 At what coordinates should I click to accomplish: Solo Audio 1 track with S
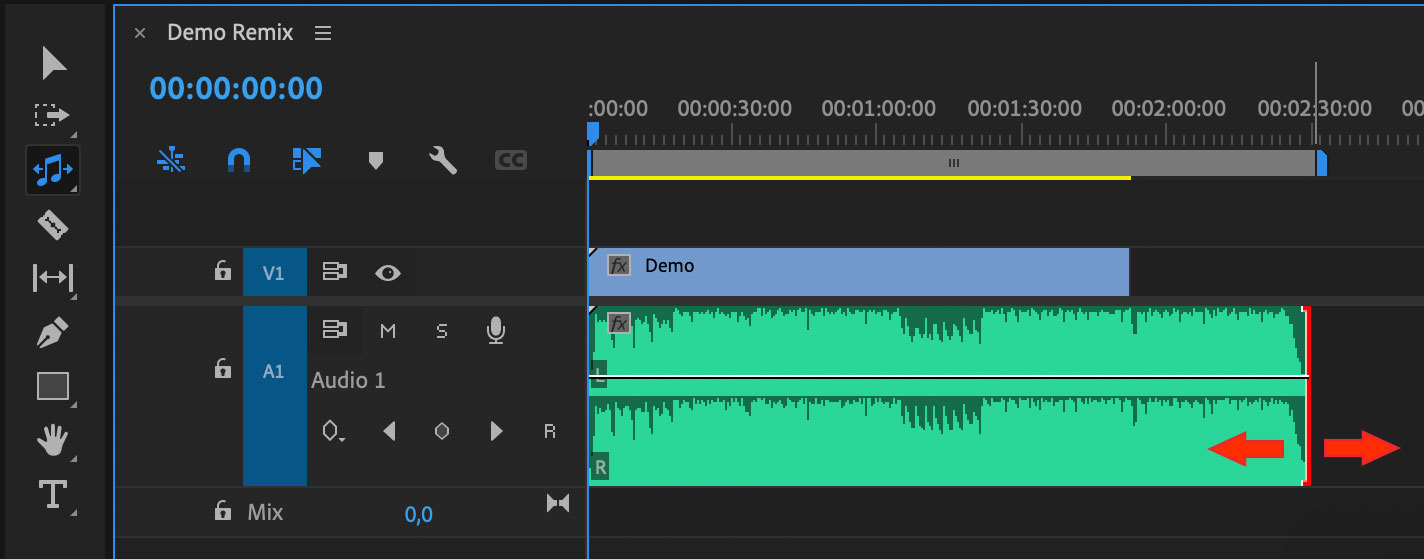point(441,331)
